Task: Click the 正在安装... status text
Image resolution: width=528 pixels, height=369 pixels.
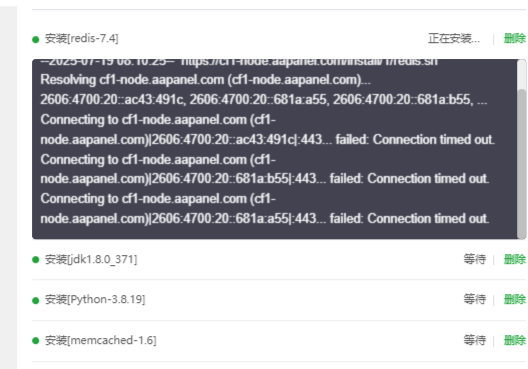Action: (x=454, y=38)
